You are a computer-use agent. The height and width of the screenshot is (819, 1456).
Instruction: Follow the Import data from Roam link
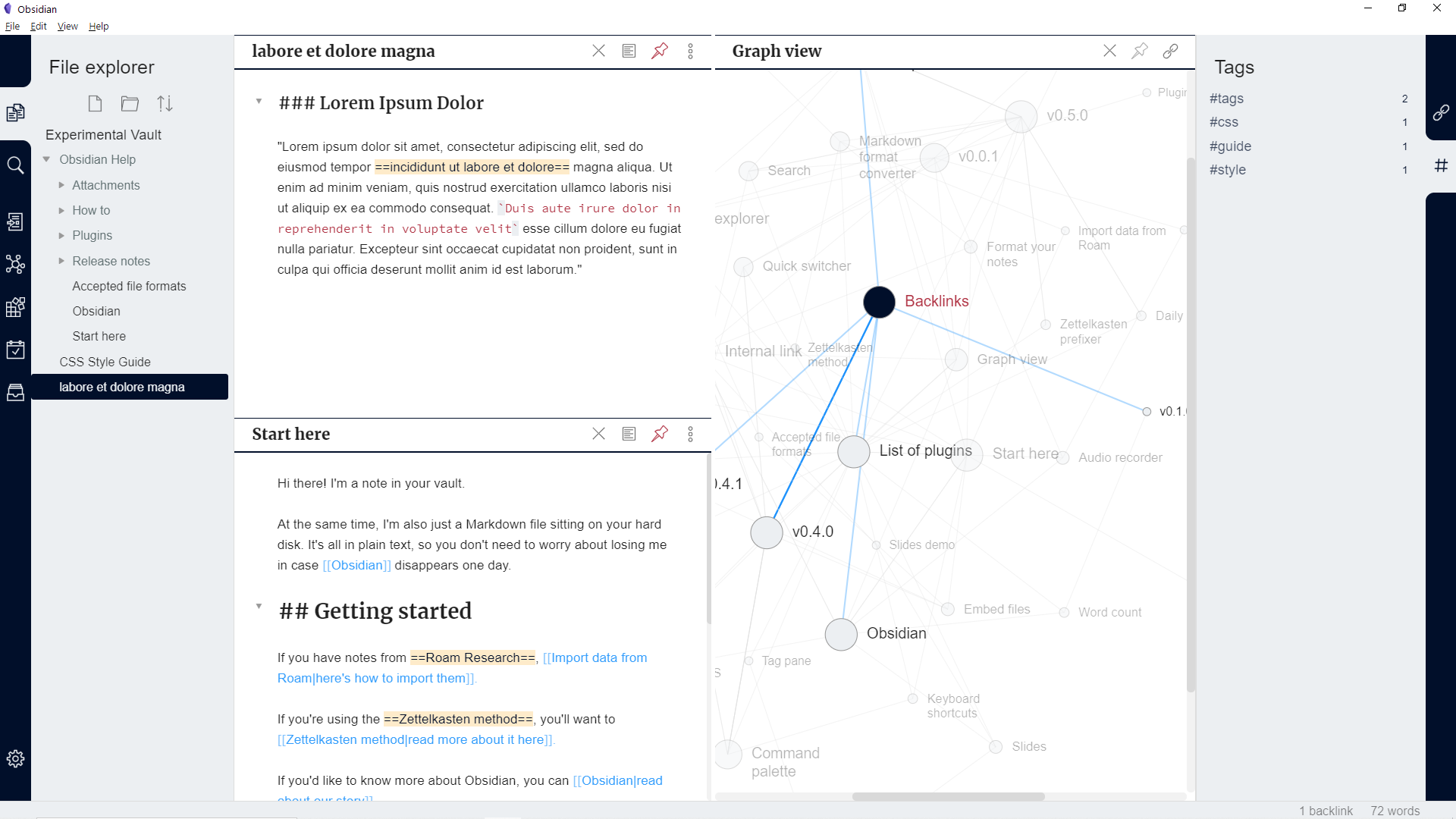point(462,668)
